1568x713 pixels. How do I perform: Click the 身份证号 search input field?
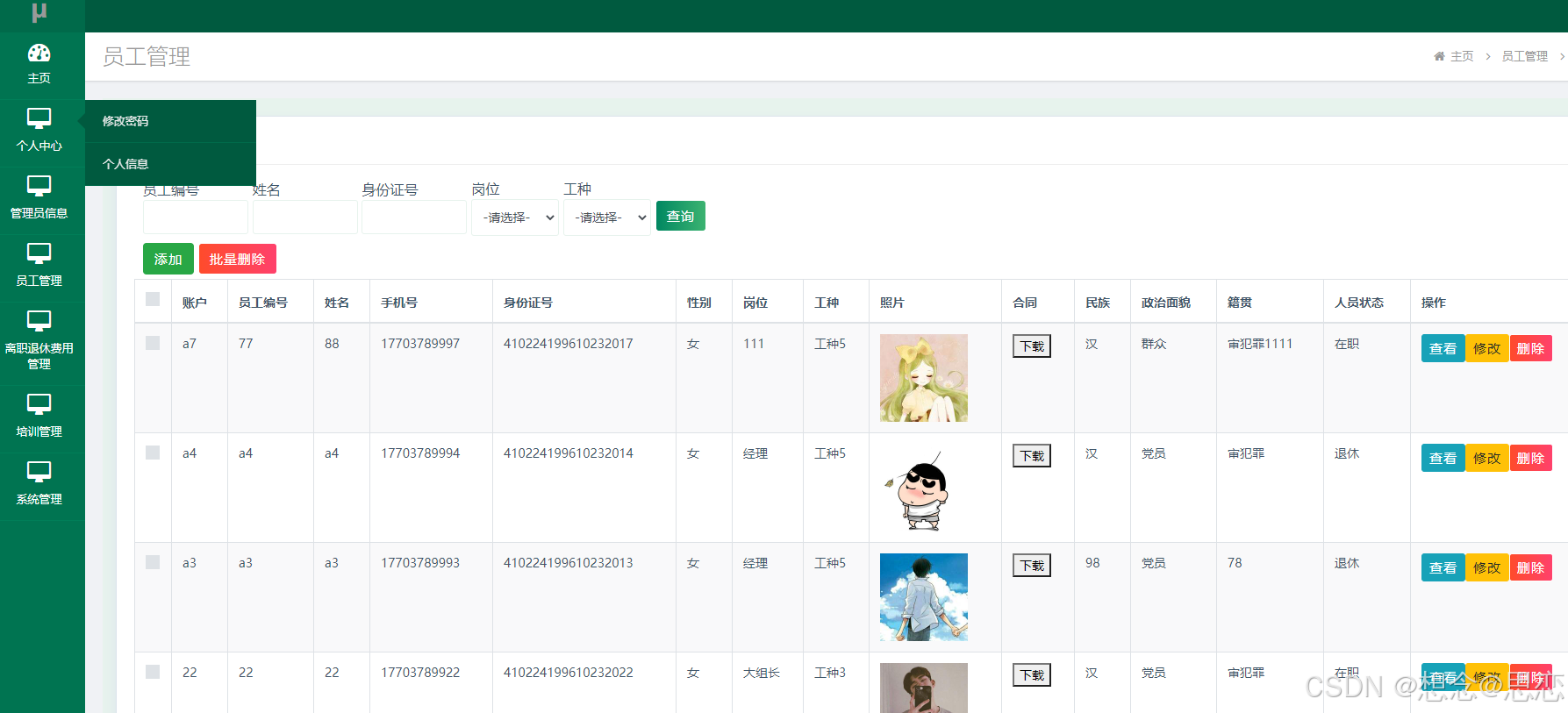click(x=413, y=217)
